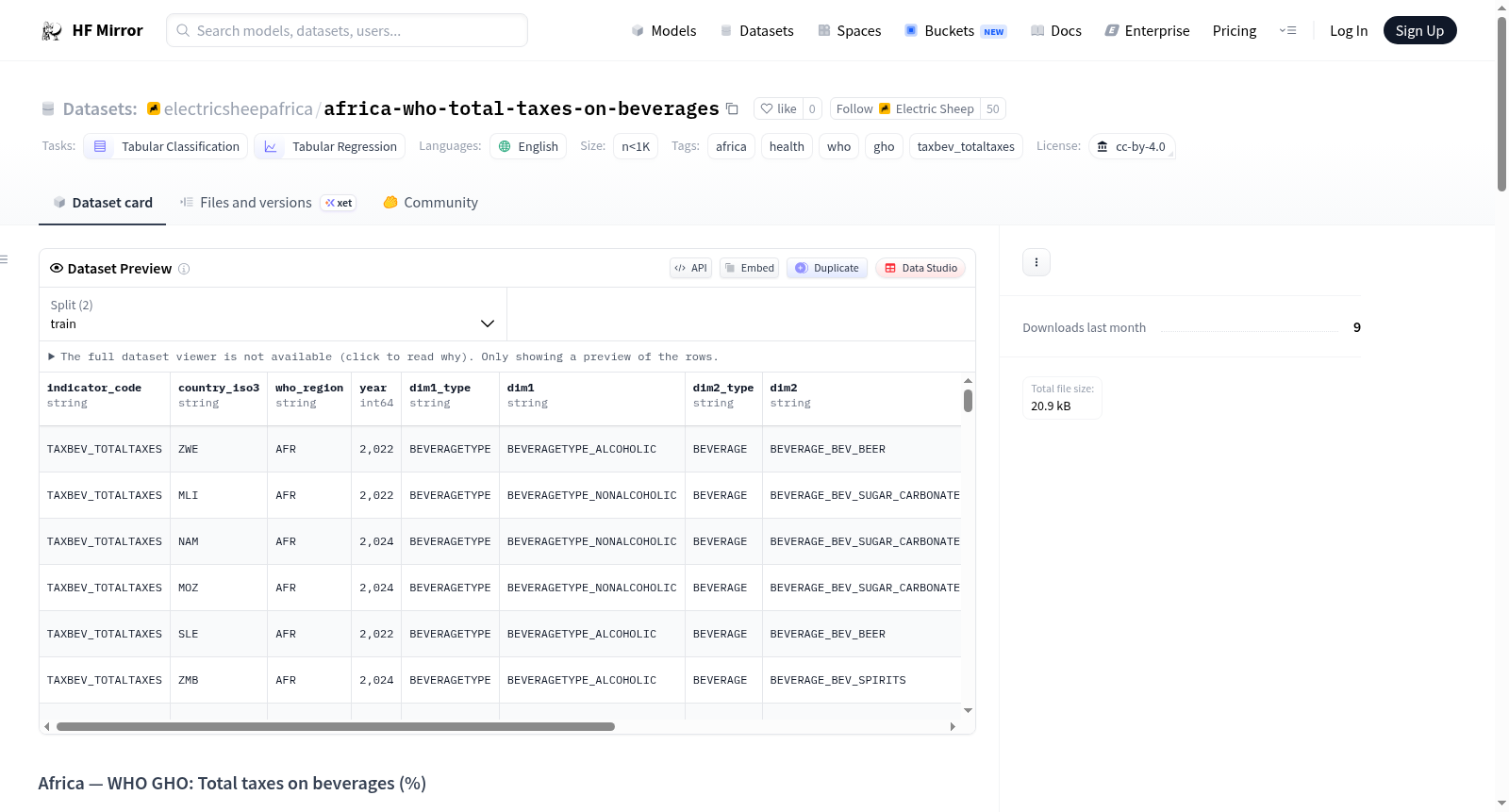Open the extra navigation menu icon
The height and width of the screenshot is (812, 1509).
[1287, 31]
